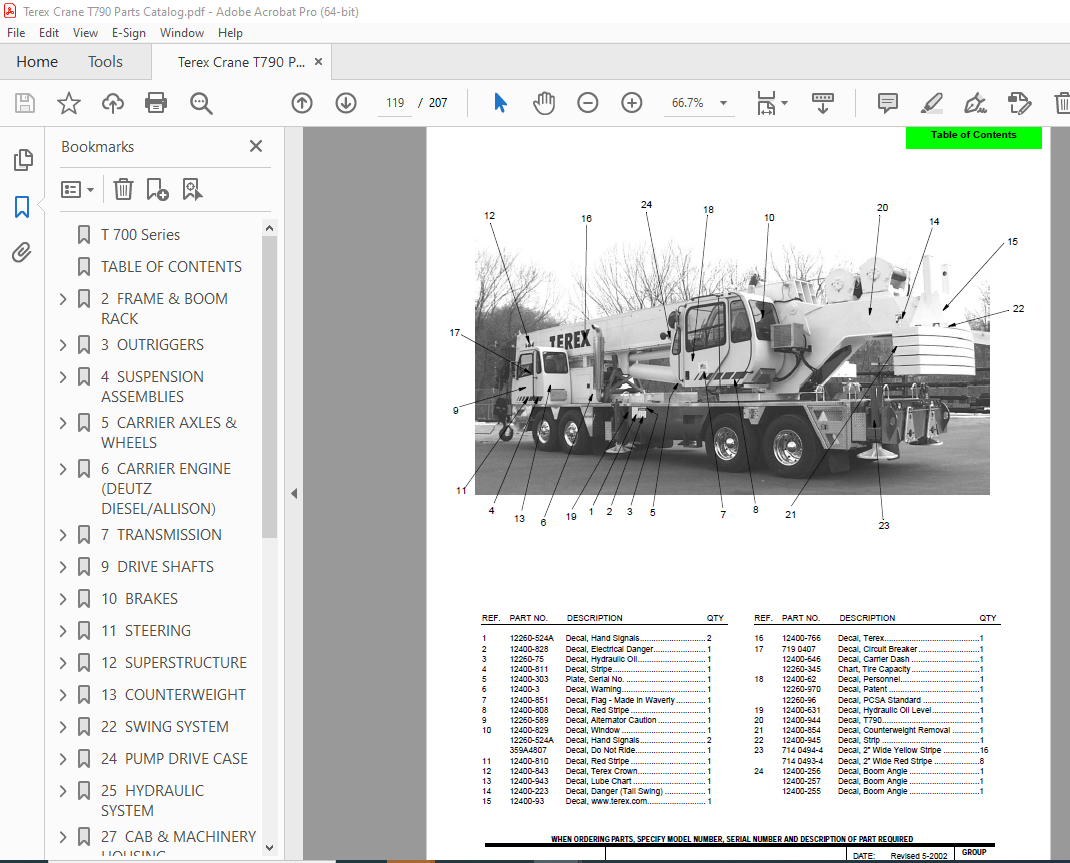The width and height of the screenshot is (1070, 863).
Task: Expand the 5 CARRIER AXLES & WHEELS bookmark
Action: pos(63,423)
